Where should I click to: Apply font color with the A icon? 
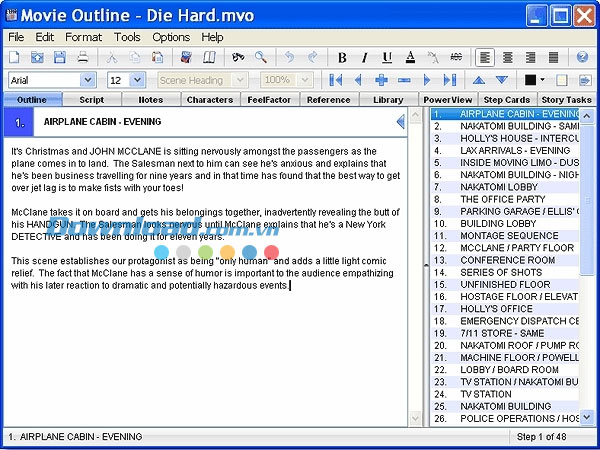[x=410, y=57]
